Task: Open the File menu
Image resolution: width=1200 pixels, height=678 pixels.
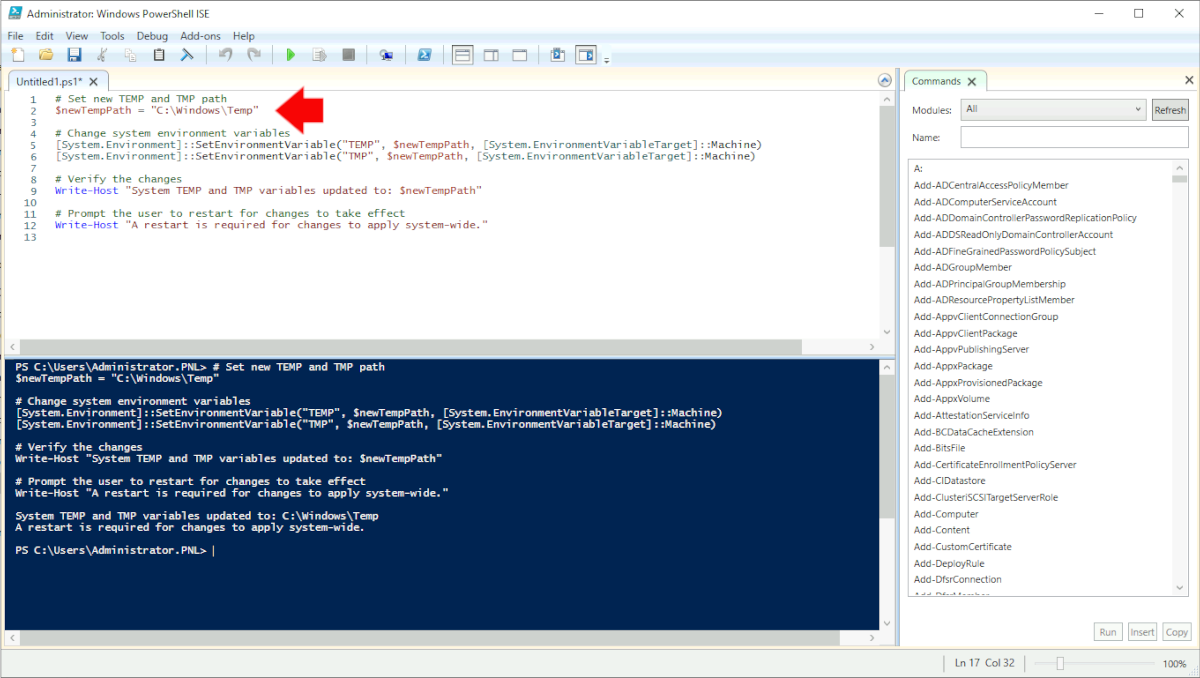Action: pyautogui.click(x=15, y=36)
